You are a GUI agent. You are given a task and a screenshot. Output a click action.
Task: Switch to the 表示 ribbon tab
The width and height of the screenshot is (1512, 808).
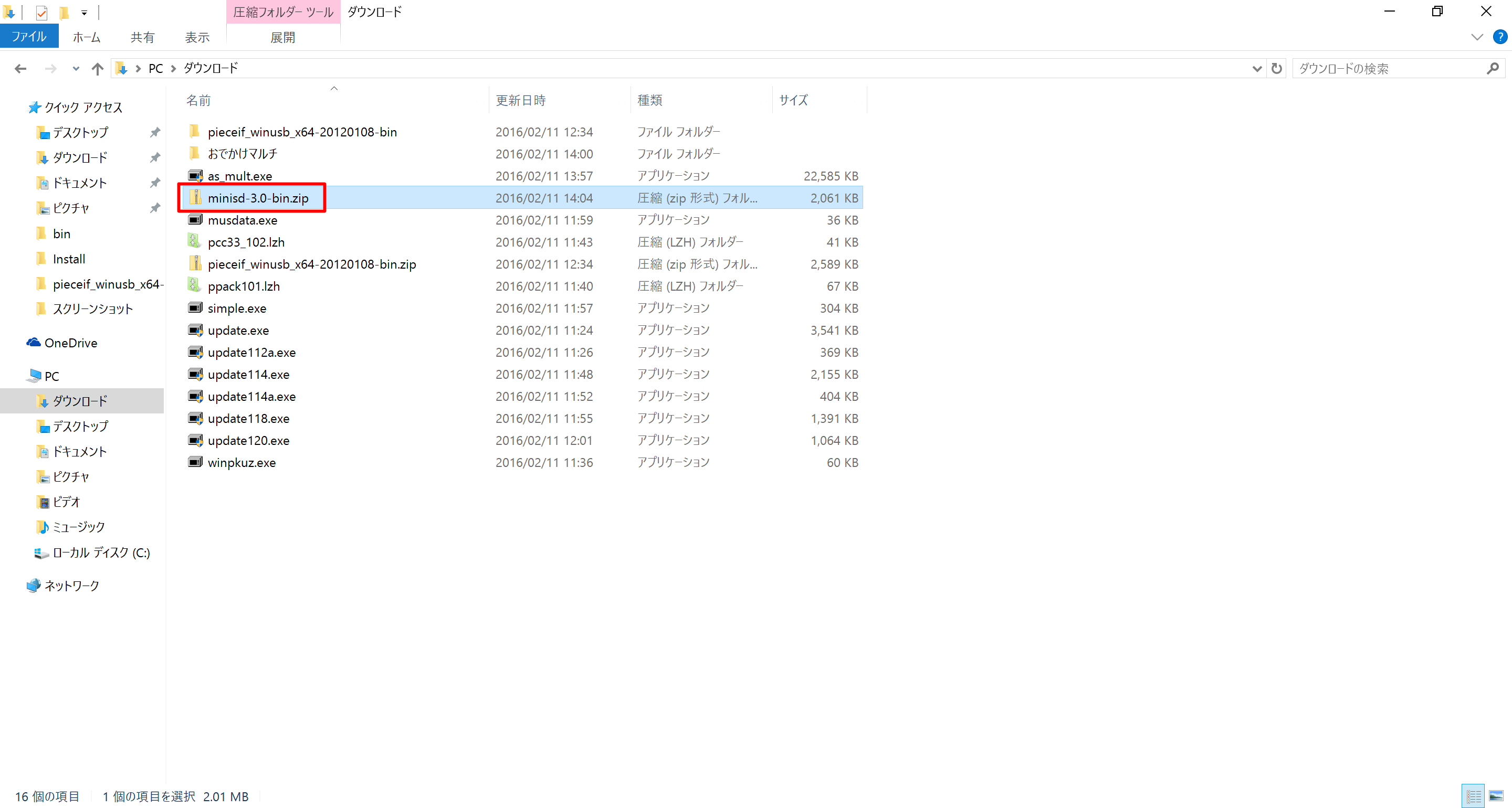coord(197,37)
